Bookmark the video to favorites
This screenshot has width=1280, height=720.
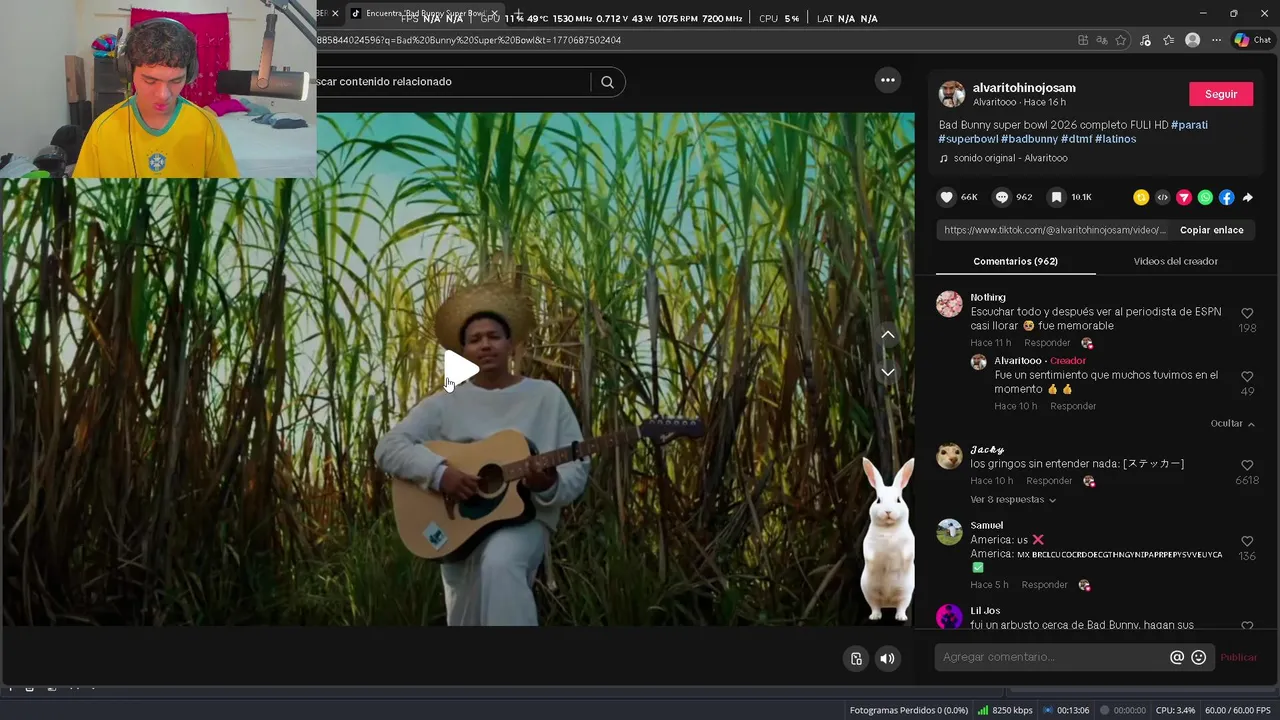1056,197
